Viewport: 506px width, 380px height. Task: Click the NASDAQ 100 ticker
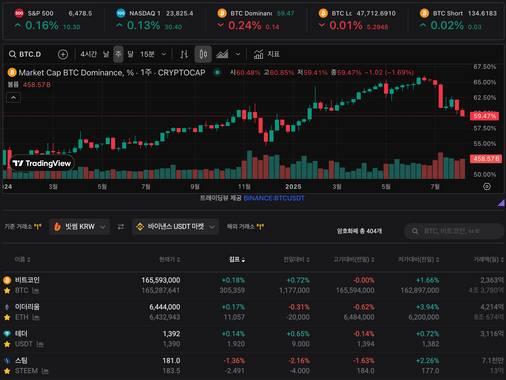[155, 20]
